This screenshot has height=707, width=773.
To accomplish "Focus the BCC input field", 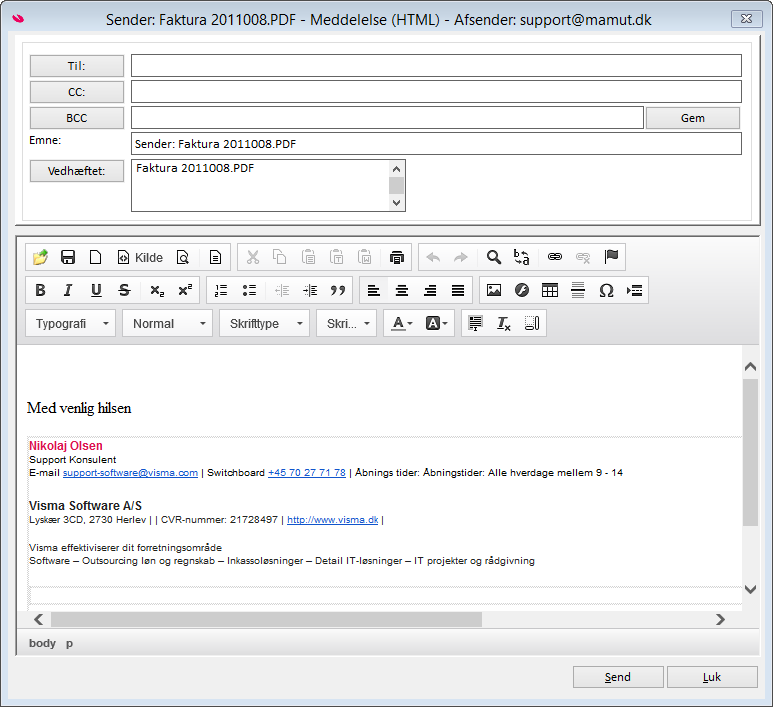I will point(387,118).
